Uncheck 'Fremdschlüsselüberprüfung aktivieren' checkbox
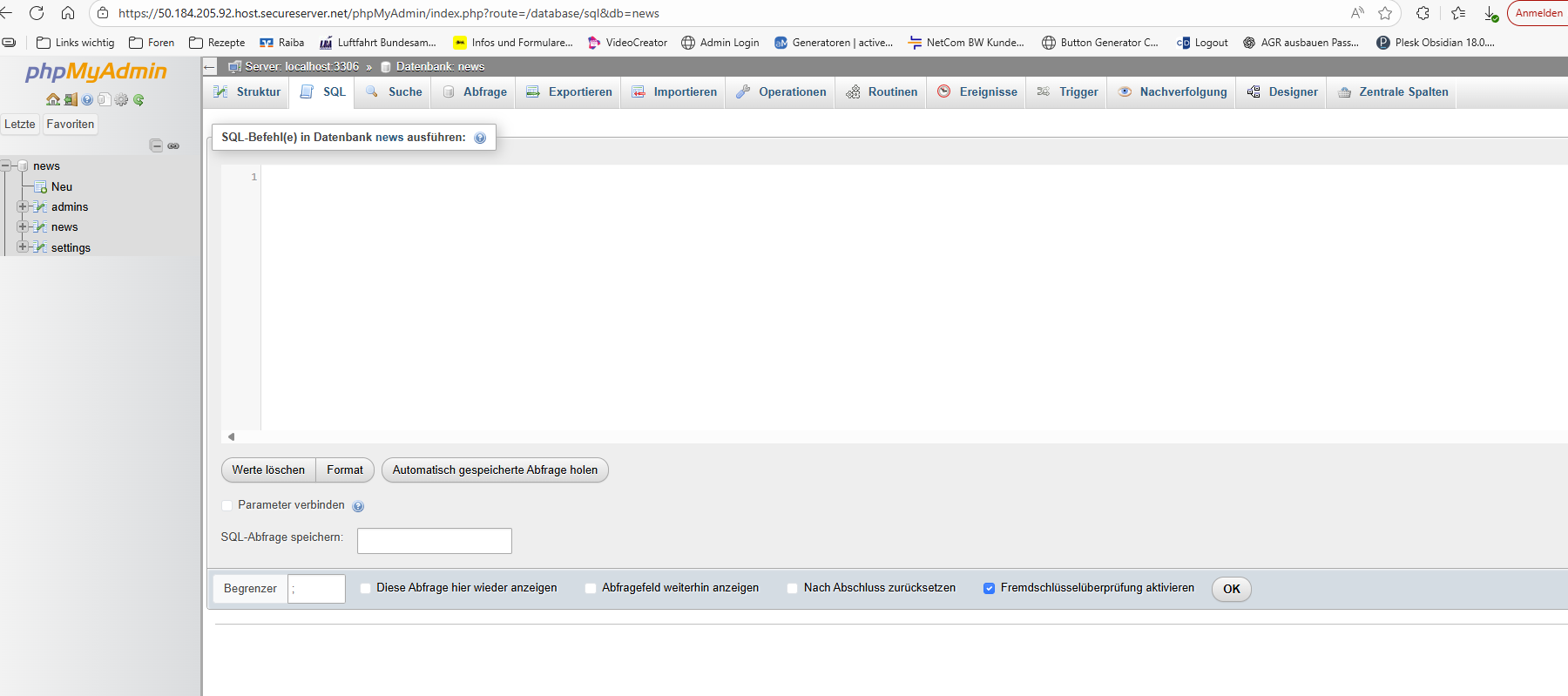Image resolution: width=1568 pixels, height=696 pixels. coord(990,589)
